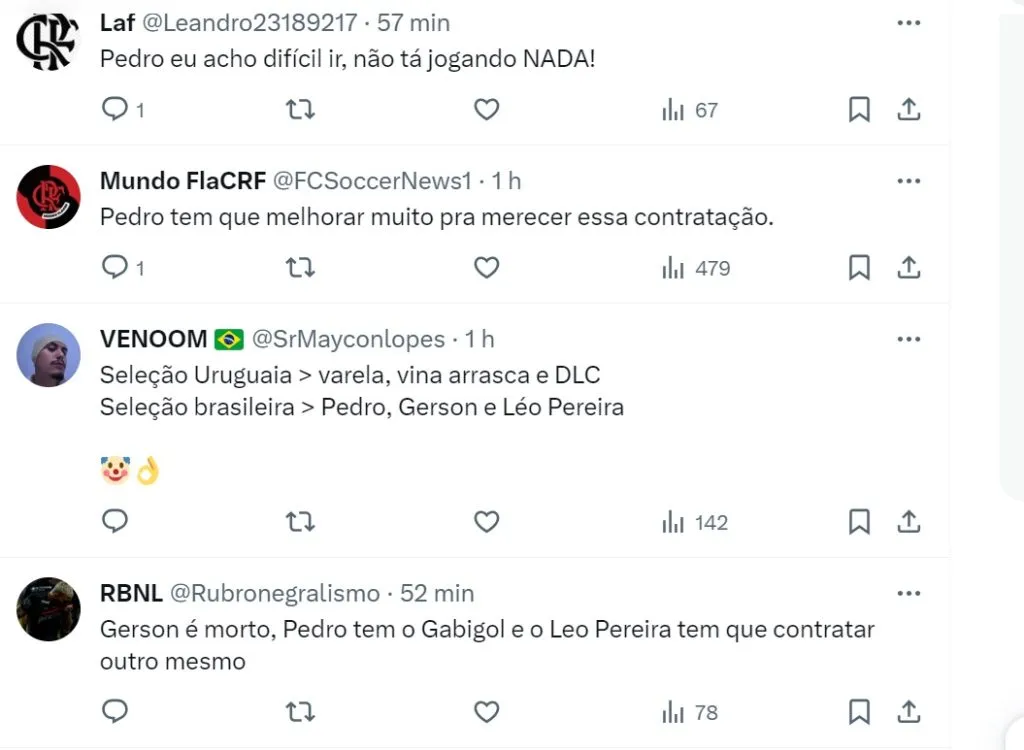The image size is (1024, 750).
Task: Click Laf's Flamengo crest avatar
Action: 48,40
